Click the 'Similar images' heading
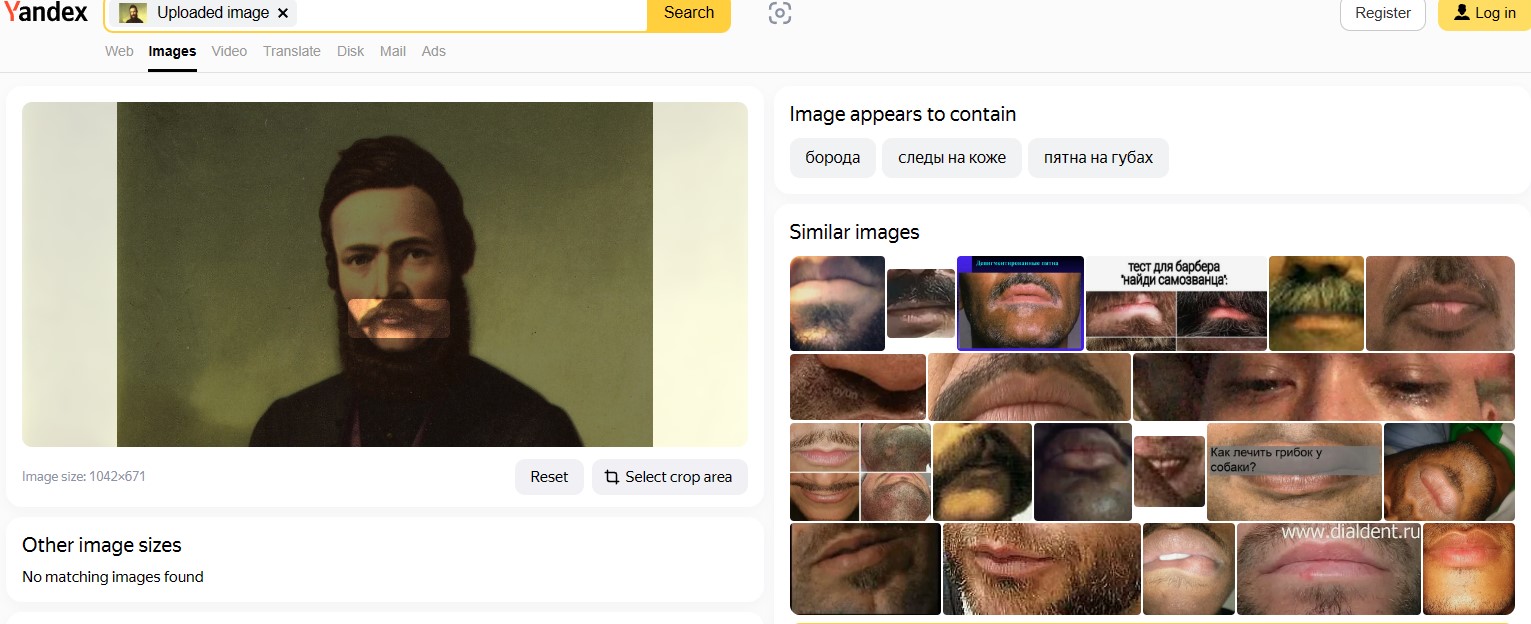This screenshot has height=624, width=1531. point(854,232)
